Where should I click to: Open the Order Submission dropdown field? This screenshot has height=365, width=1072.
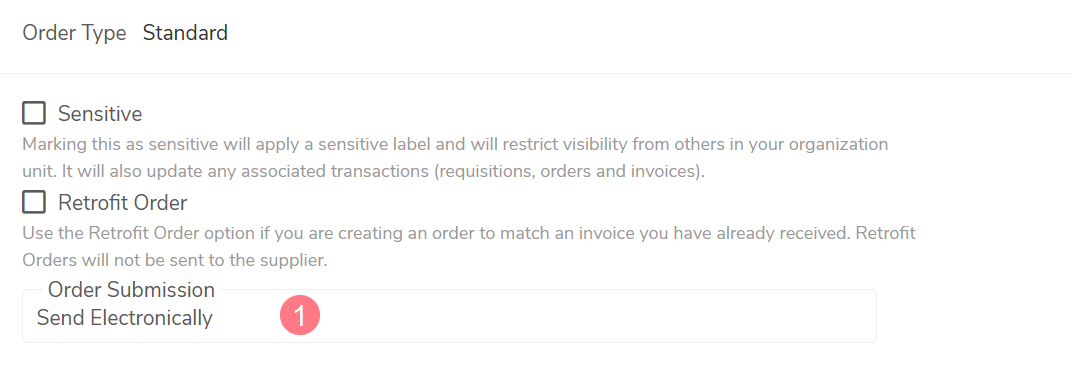coord(449,316)
